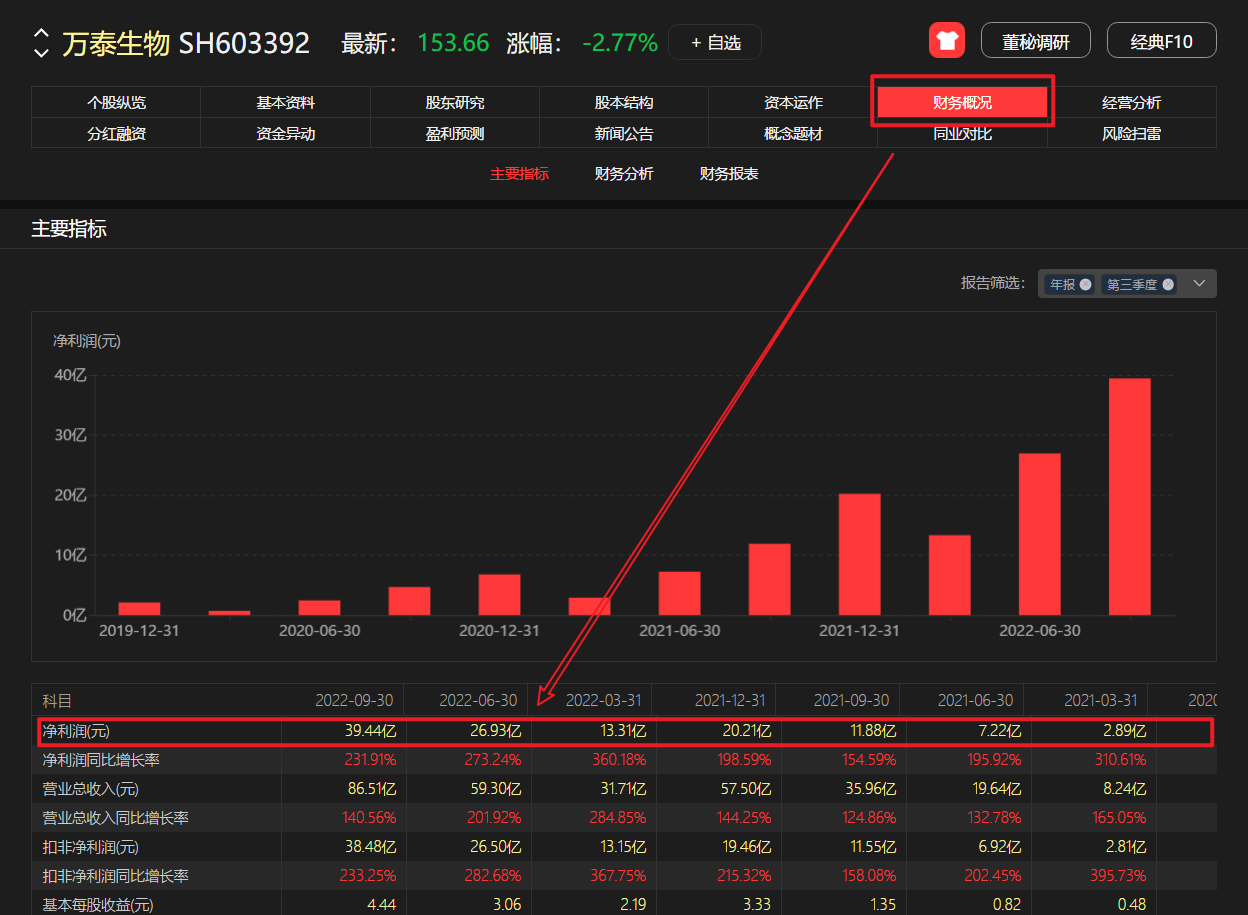Click the 扣非净利润 value 11.55亿

pyautogui.click(x=871, y=847)
